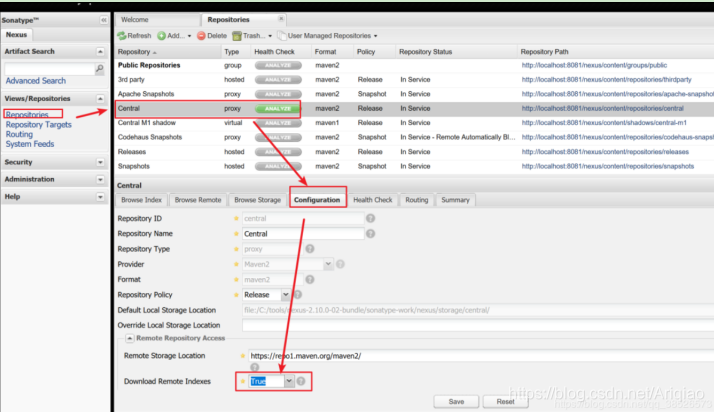Expand the Security panel
The width and height of the screenshot is (714, 412).
coord(100,163)
